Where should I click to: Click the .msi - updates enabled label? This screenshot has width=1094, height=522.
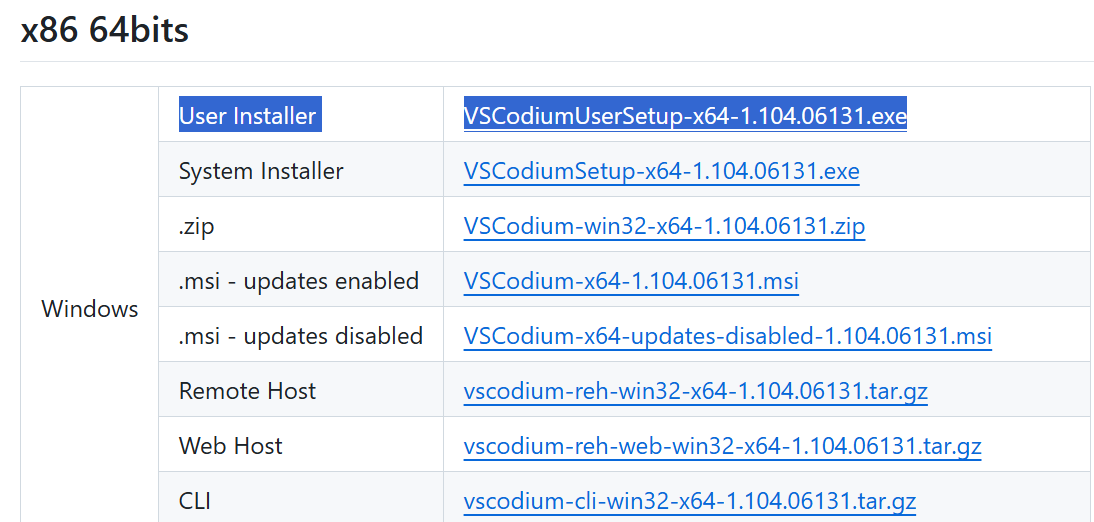(299, 281)
